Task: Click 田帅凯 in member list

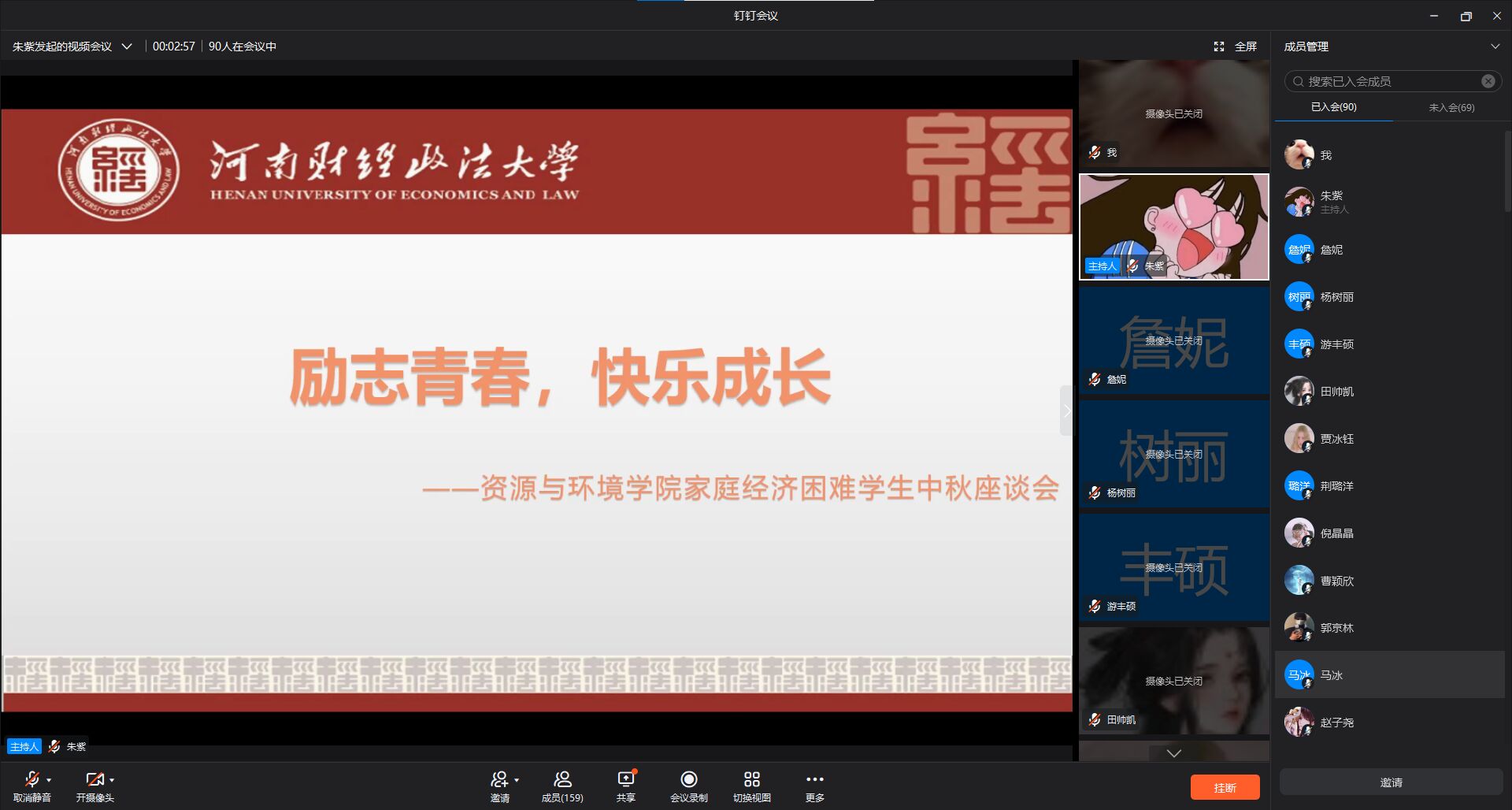Action: [x=1389, y=391]
